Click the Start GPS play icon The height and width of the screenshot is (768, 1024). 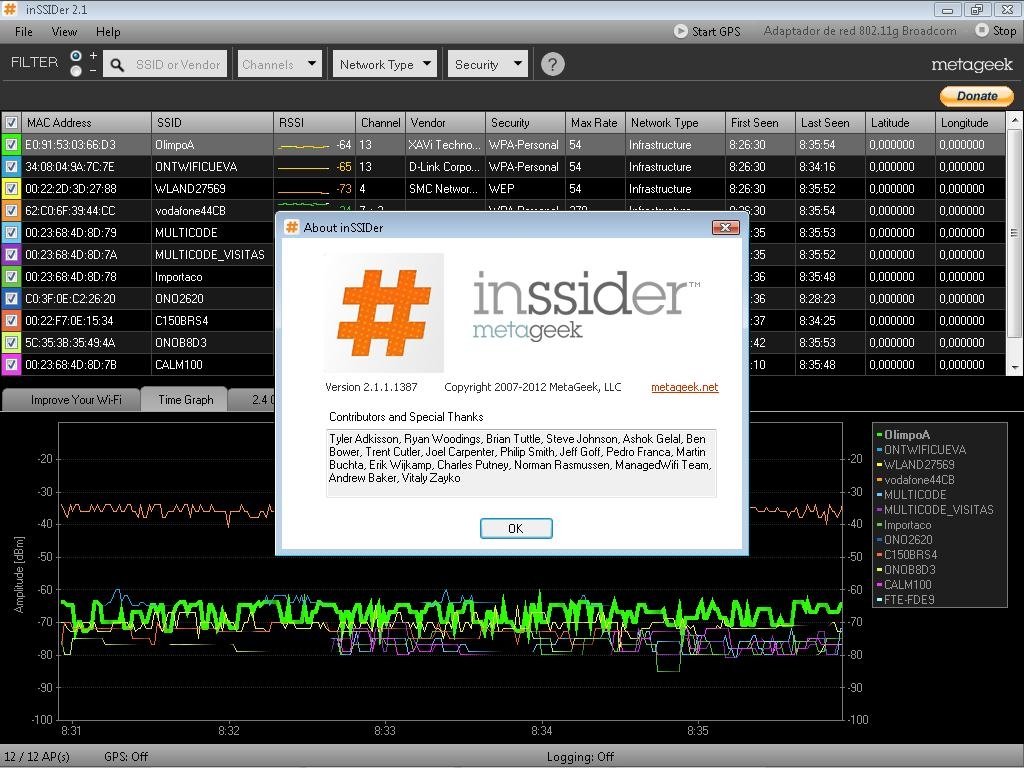tap(680, 31)
